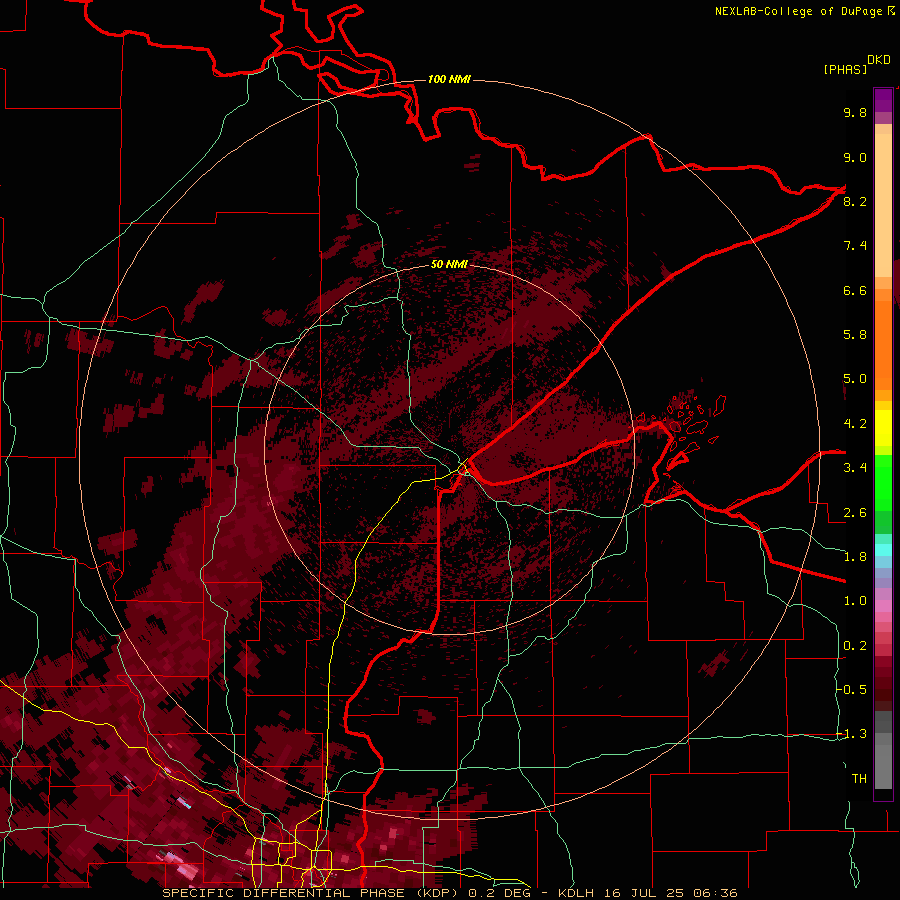The image size is (900, 900).
Task: Click the 100 NMI range ring label
Action: coord(449,79)
